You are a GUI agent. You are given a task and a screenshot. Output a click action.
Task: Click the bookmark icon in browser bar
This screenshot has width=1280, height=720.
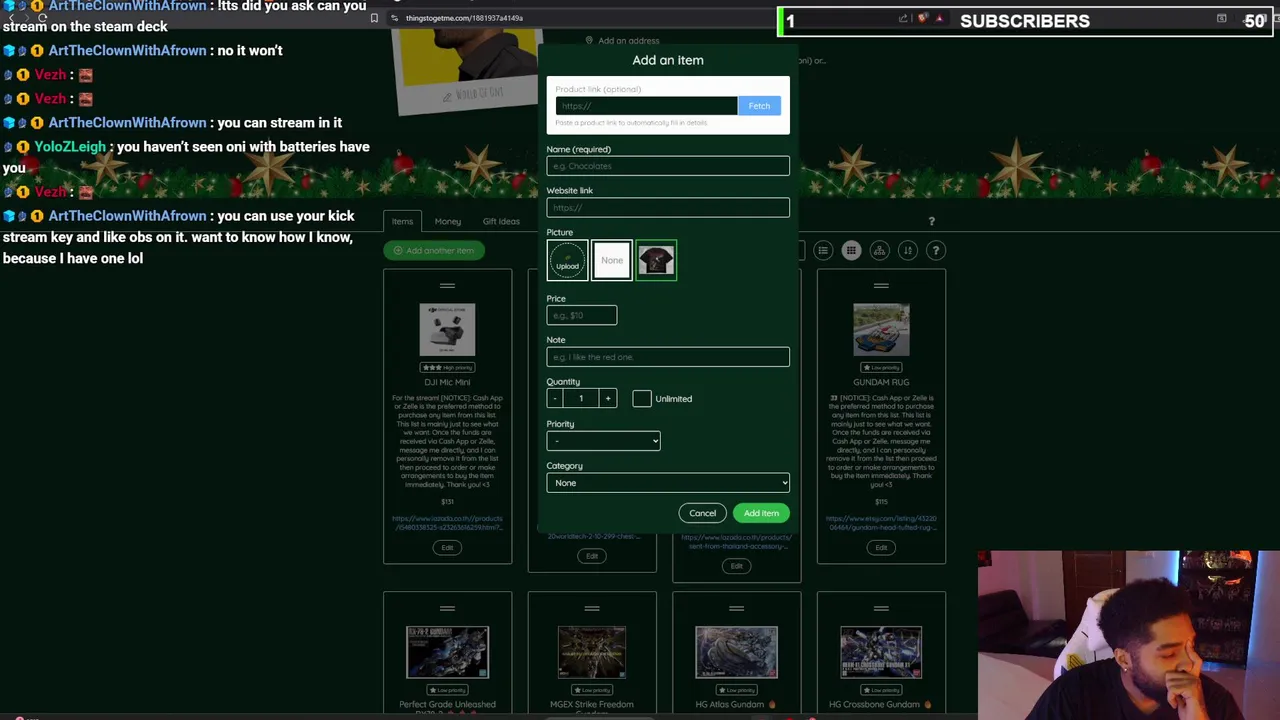pos(374,18)
